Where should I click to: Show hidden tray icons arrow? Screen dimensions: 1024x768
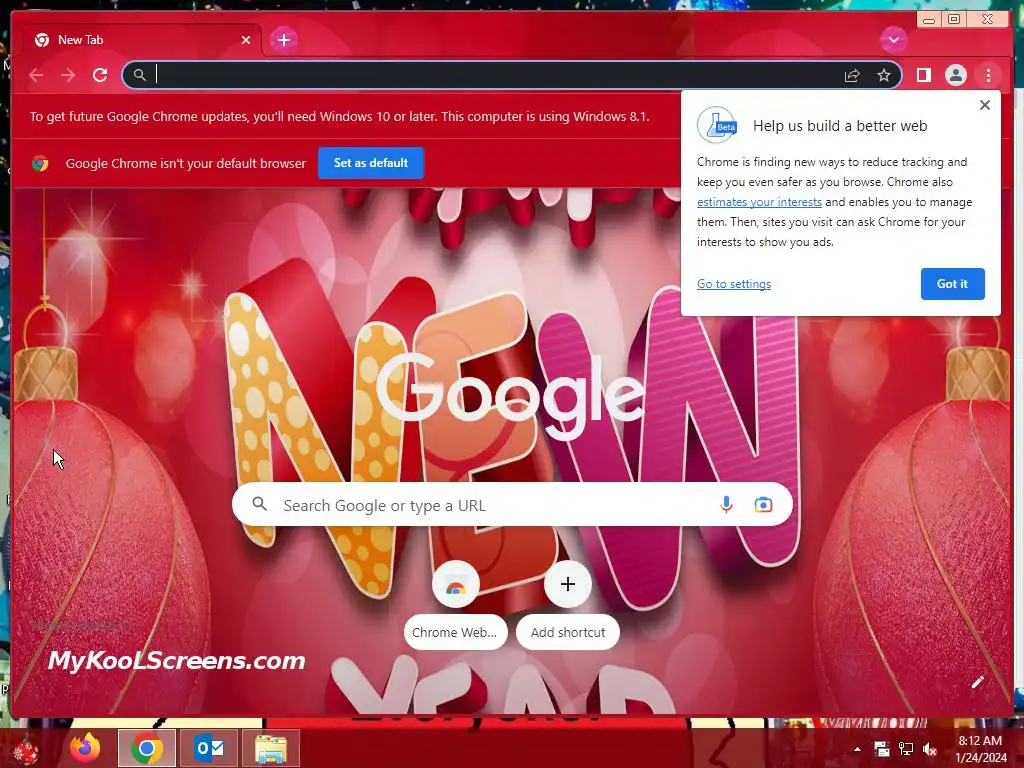pos(857,749)
